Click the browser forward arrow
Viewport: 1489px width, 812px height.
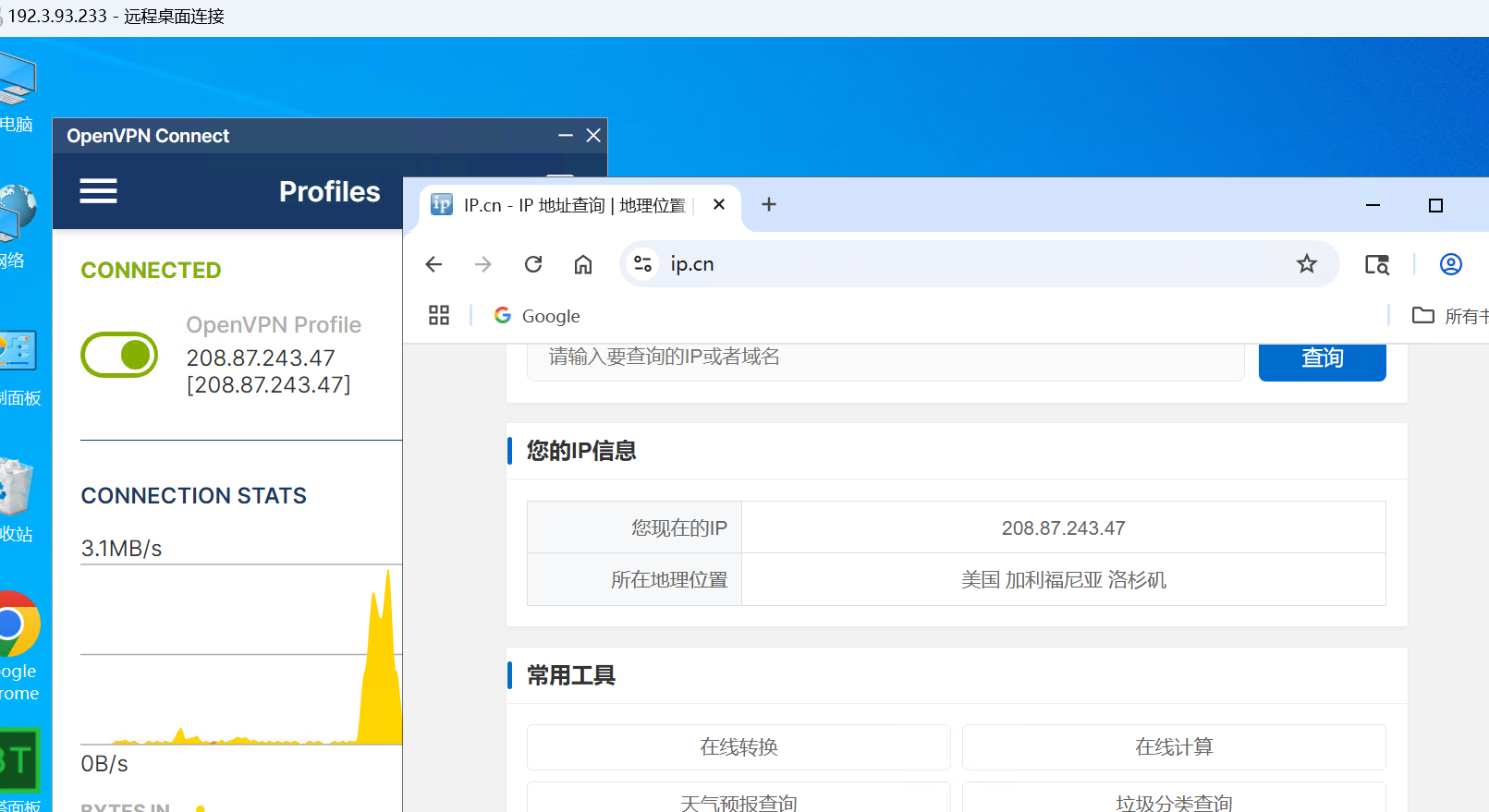click(482, 264)
